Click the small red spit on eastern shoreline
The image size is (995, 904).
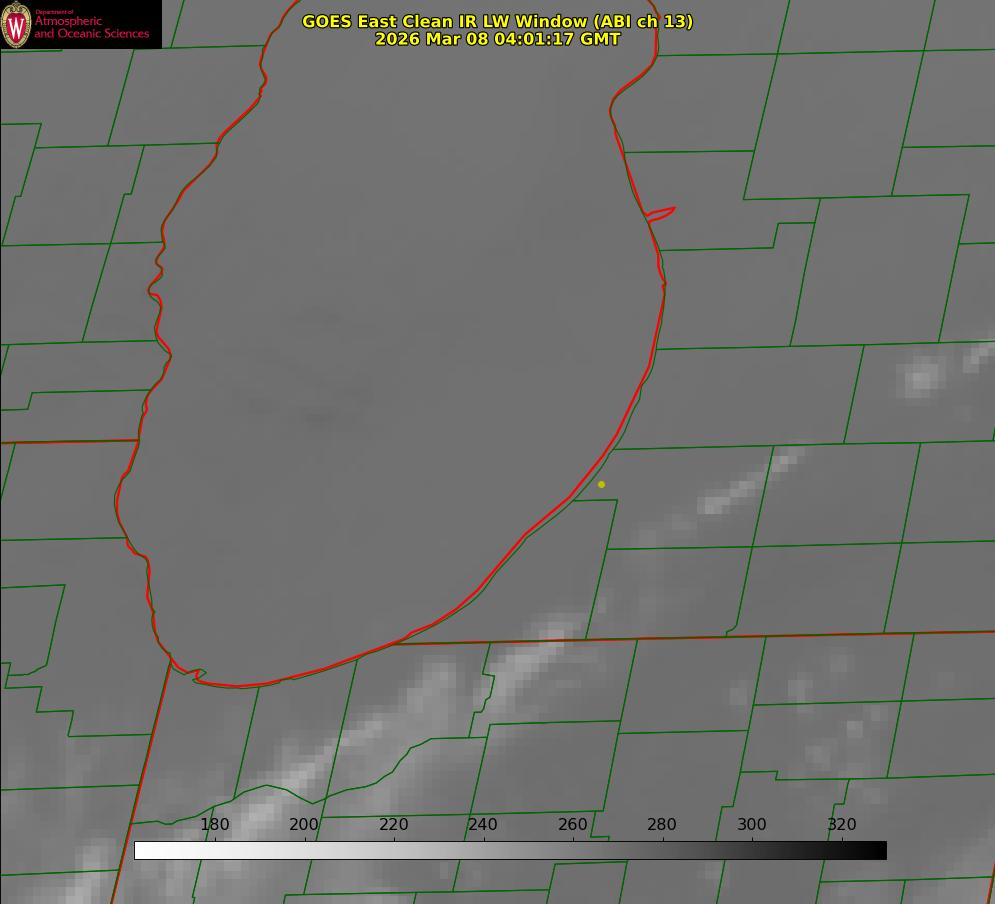click(662, 213)
